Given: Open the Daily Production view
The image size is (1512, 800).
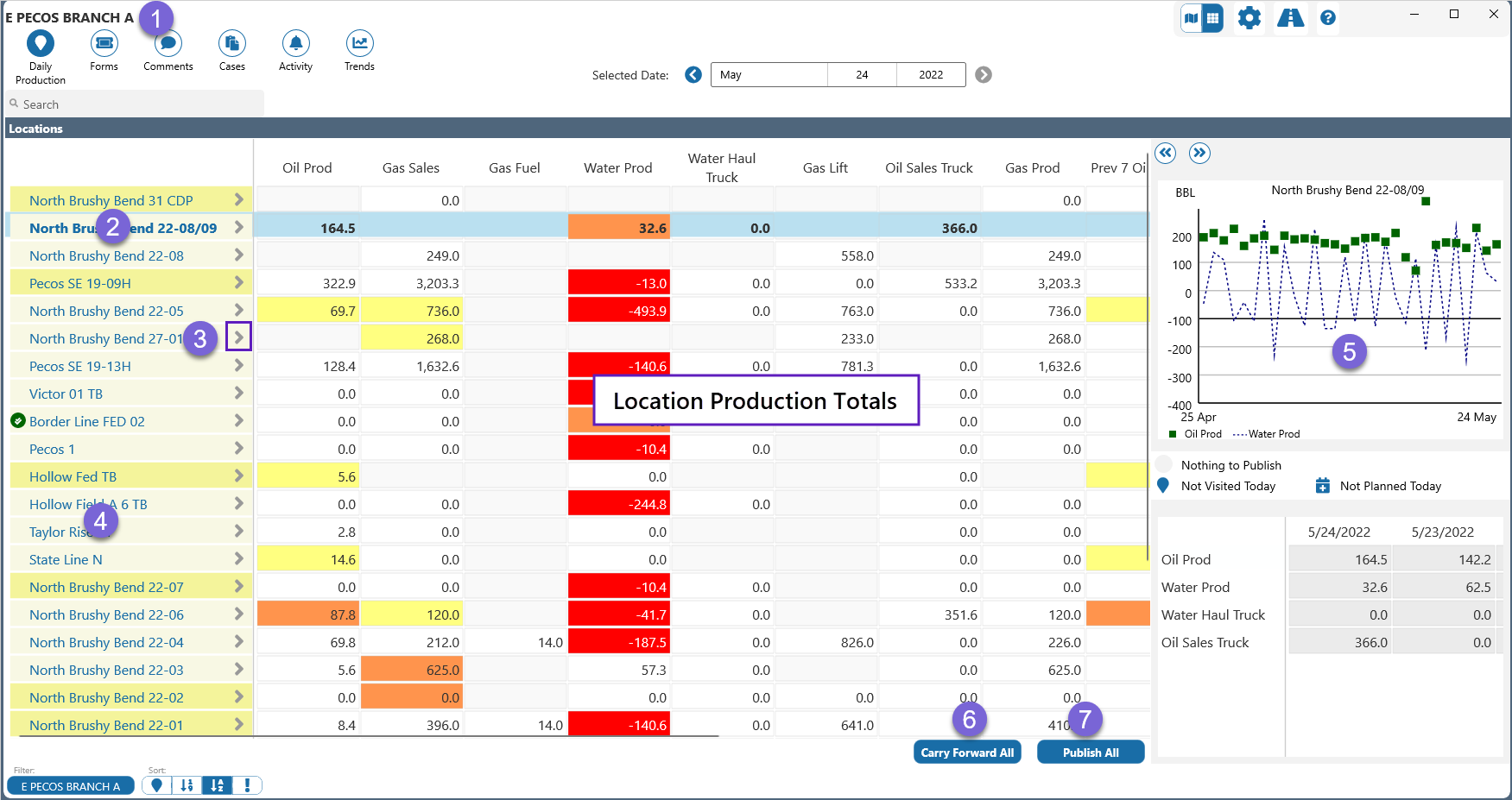Looking at the screenshot, I should click(x=41, y=44).
